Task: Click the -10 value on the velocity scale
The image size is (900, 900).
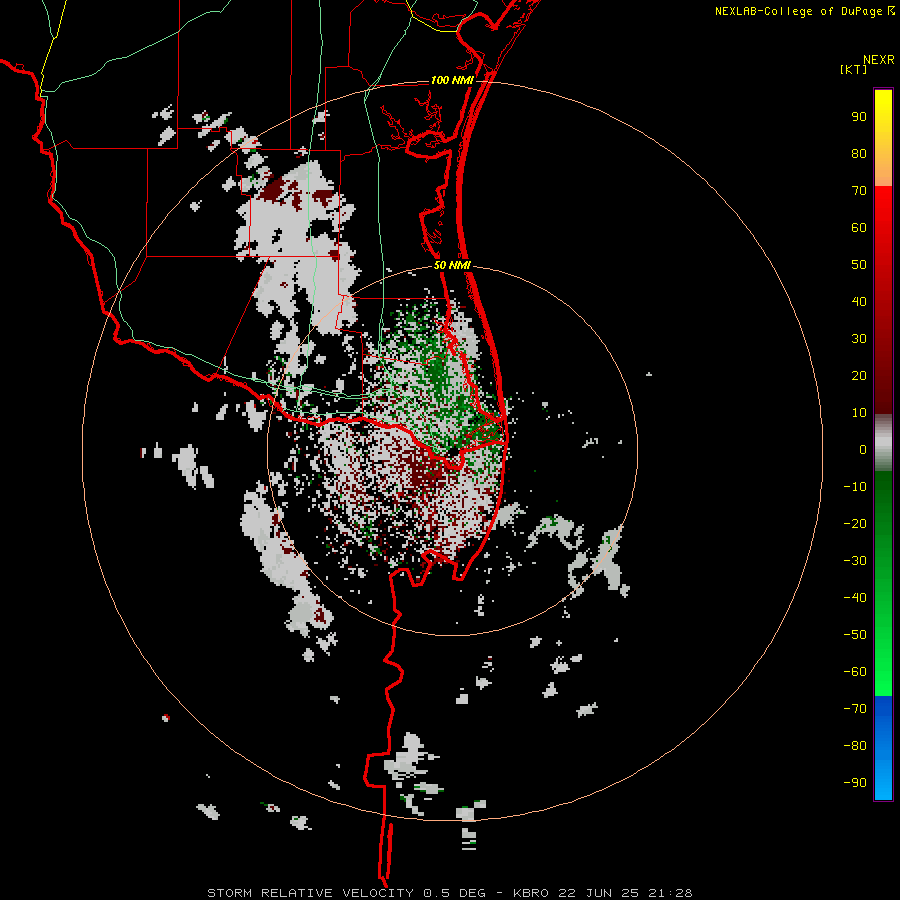Action: (855, 487)
